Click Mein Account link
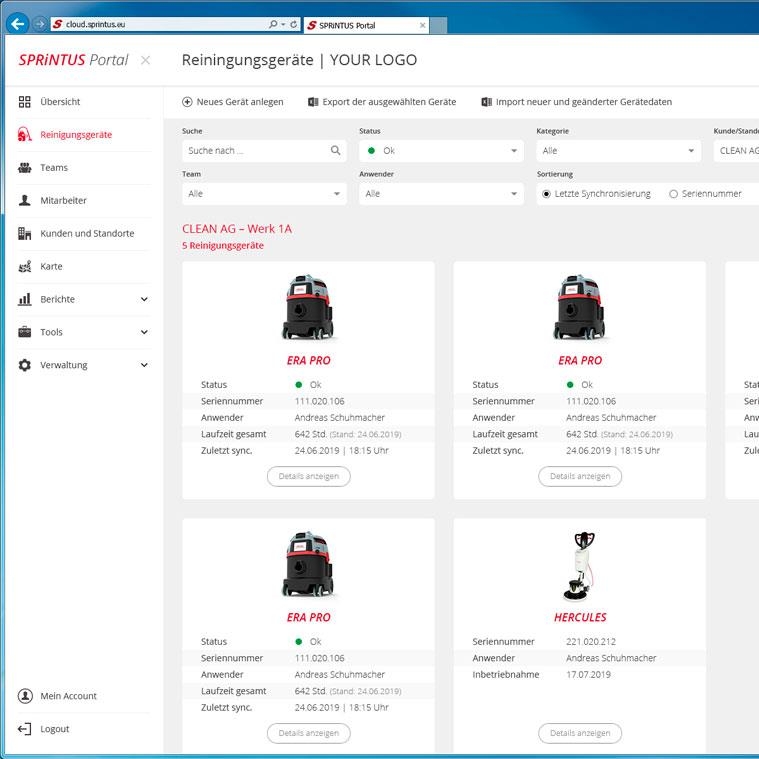 coord(68,696)
